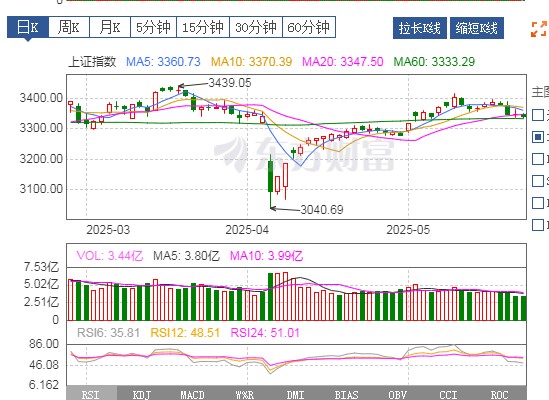The height and width of the screenshot is (400, 549).
Task: Show the MACD indicator
Action: (192, 394)
